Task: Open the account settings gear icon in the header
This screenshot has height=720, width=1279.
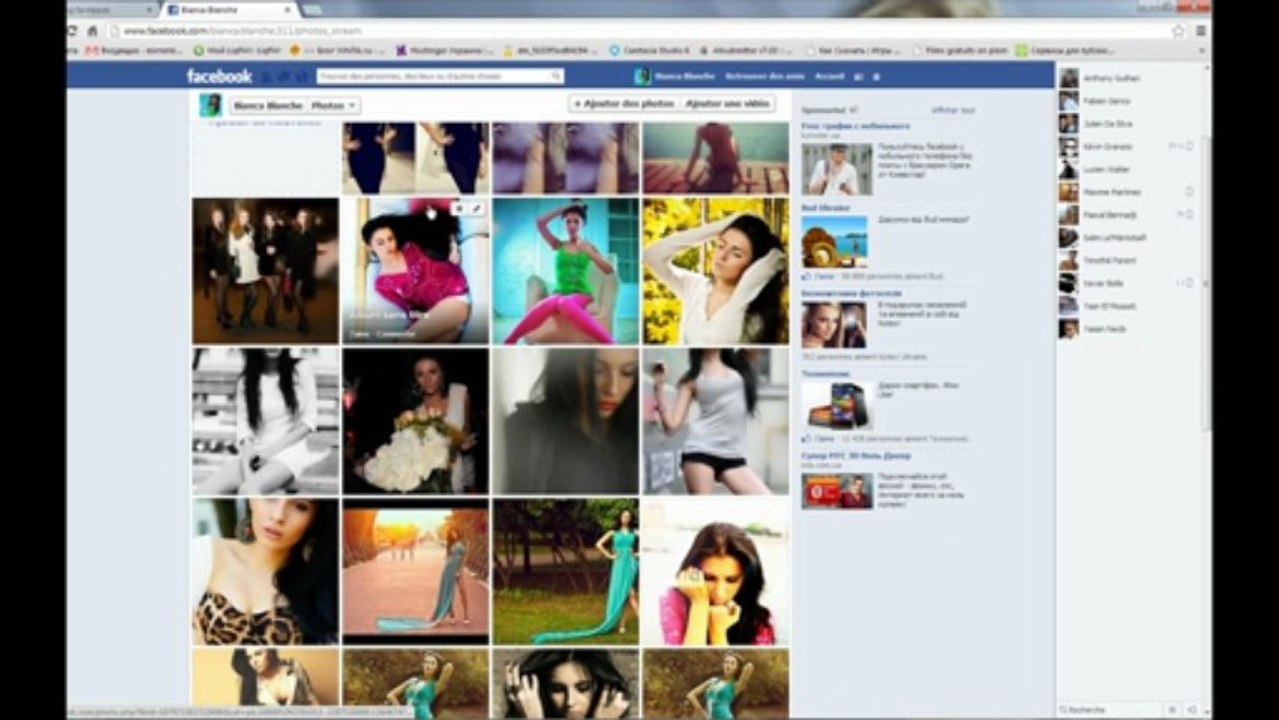Action: [877, 77]
